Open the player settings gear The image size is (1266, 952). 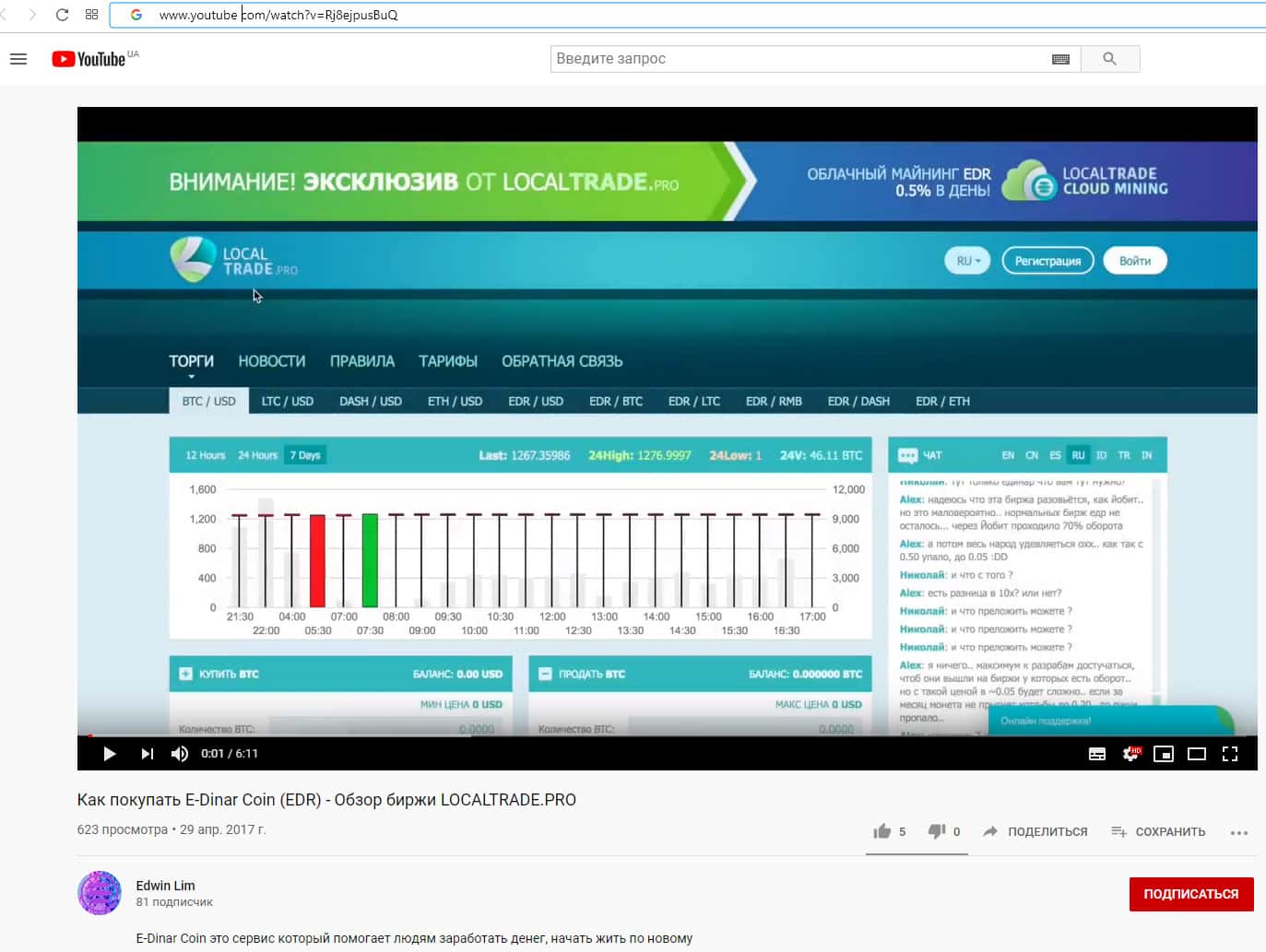(1130, 754)
